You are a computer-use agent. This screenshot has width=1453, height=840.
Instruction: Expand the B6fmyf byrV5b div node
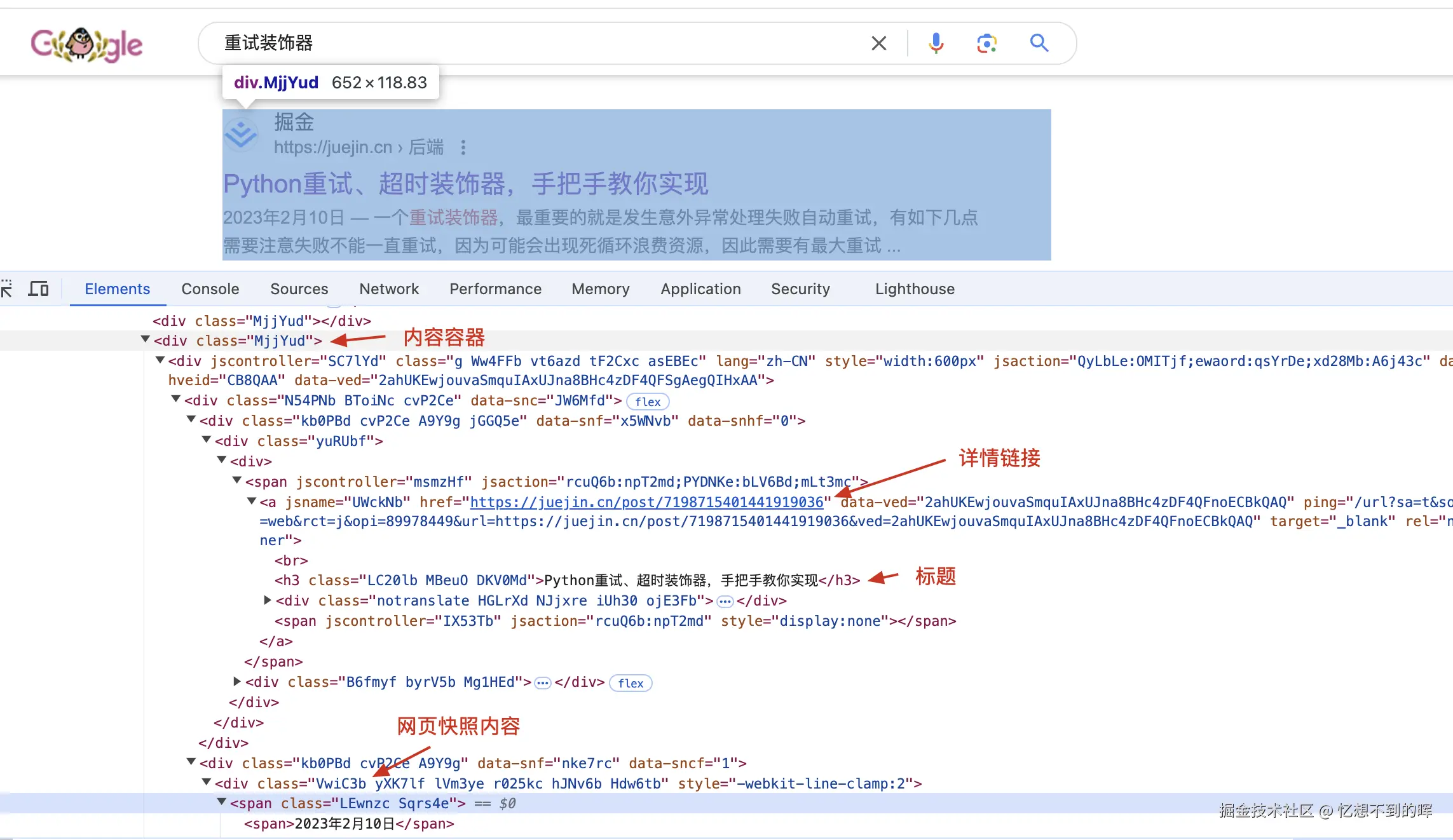point(237,681)
